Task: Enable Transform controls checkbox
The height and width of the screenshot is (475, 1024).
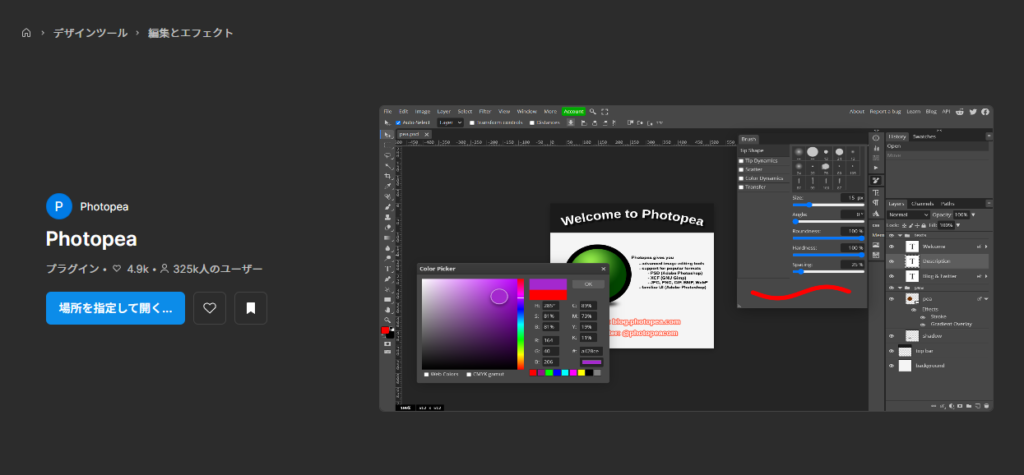Action: [472, 123]
